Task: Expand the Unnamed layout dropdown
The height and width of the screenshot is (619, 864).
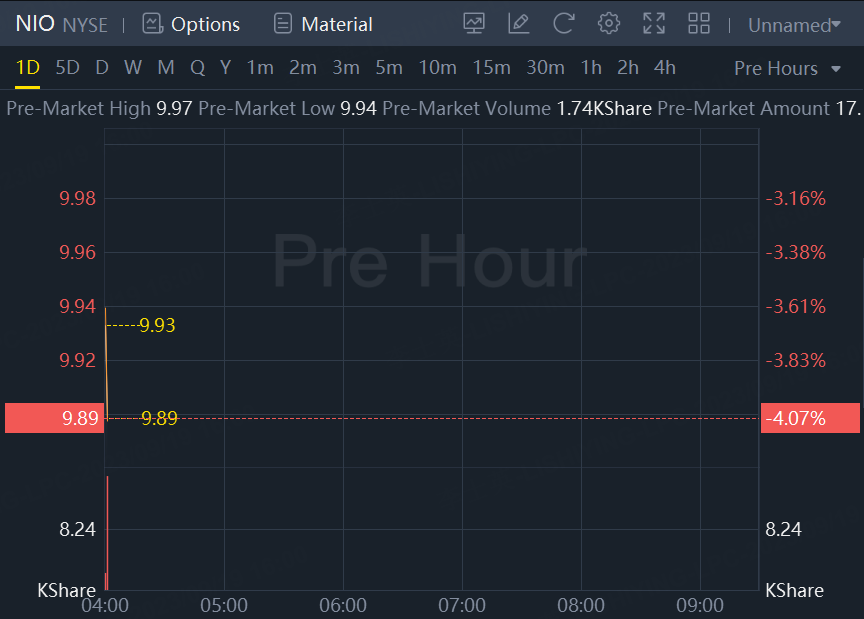Action: tap(794, 25)
